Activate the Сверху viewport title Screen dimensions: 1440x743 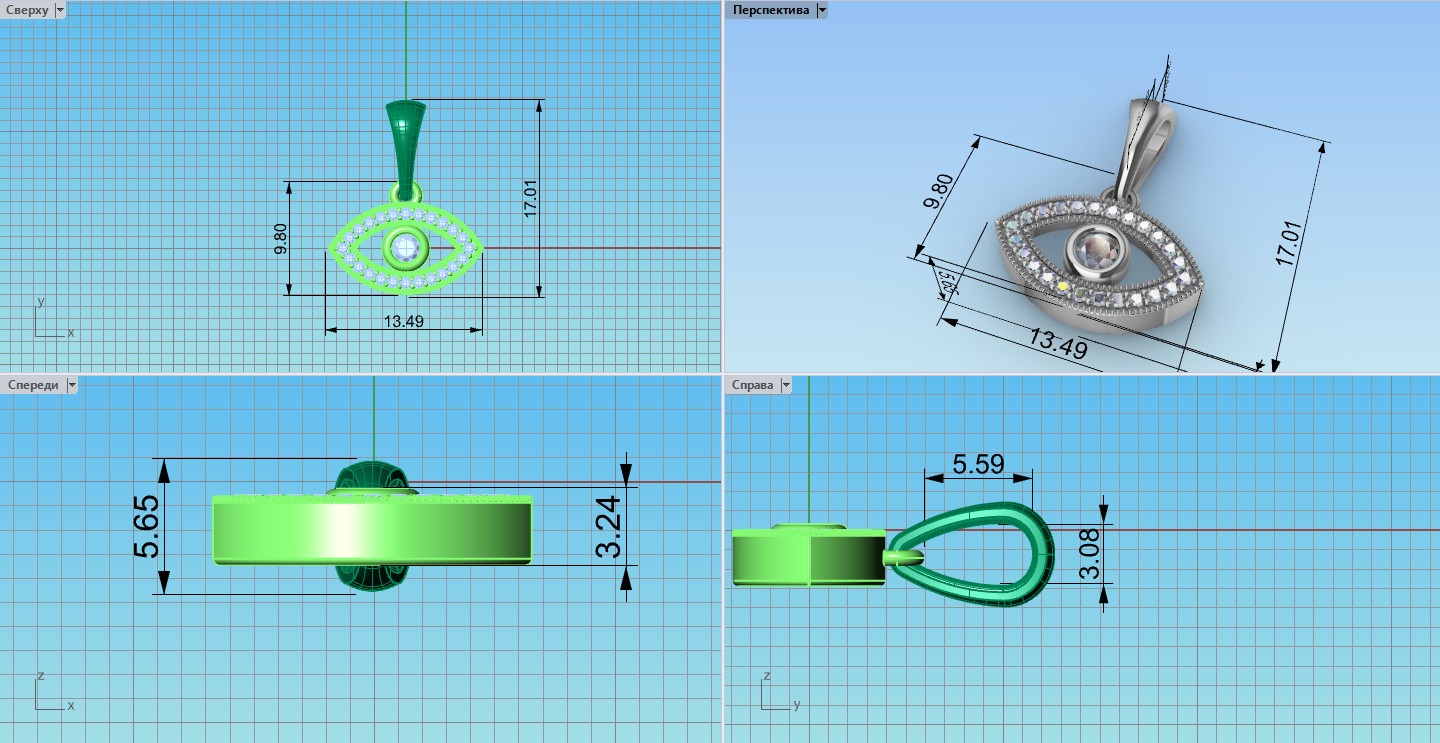point(27,10)
